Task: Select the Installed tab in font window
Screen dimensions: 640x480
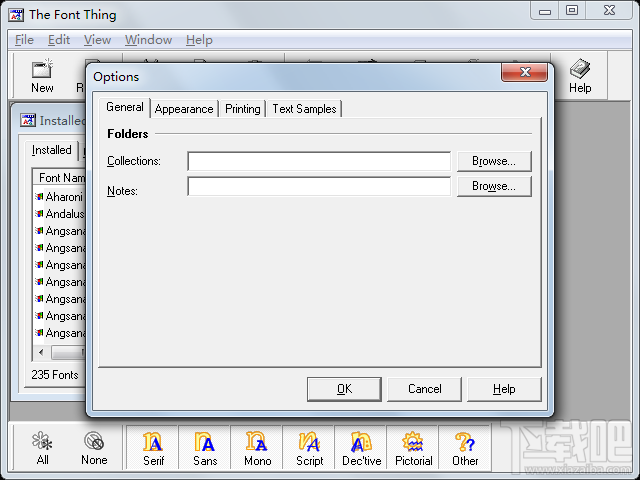Action: click(x=51, y=150)
